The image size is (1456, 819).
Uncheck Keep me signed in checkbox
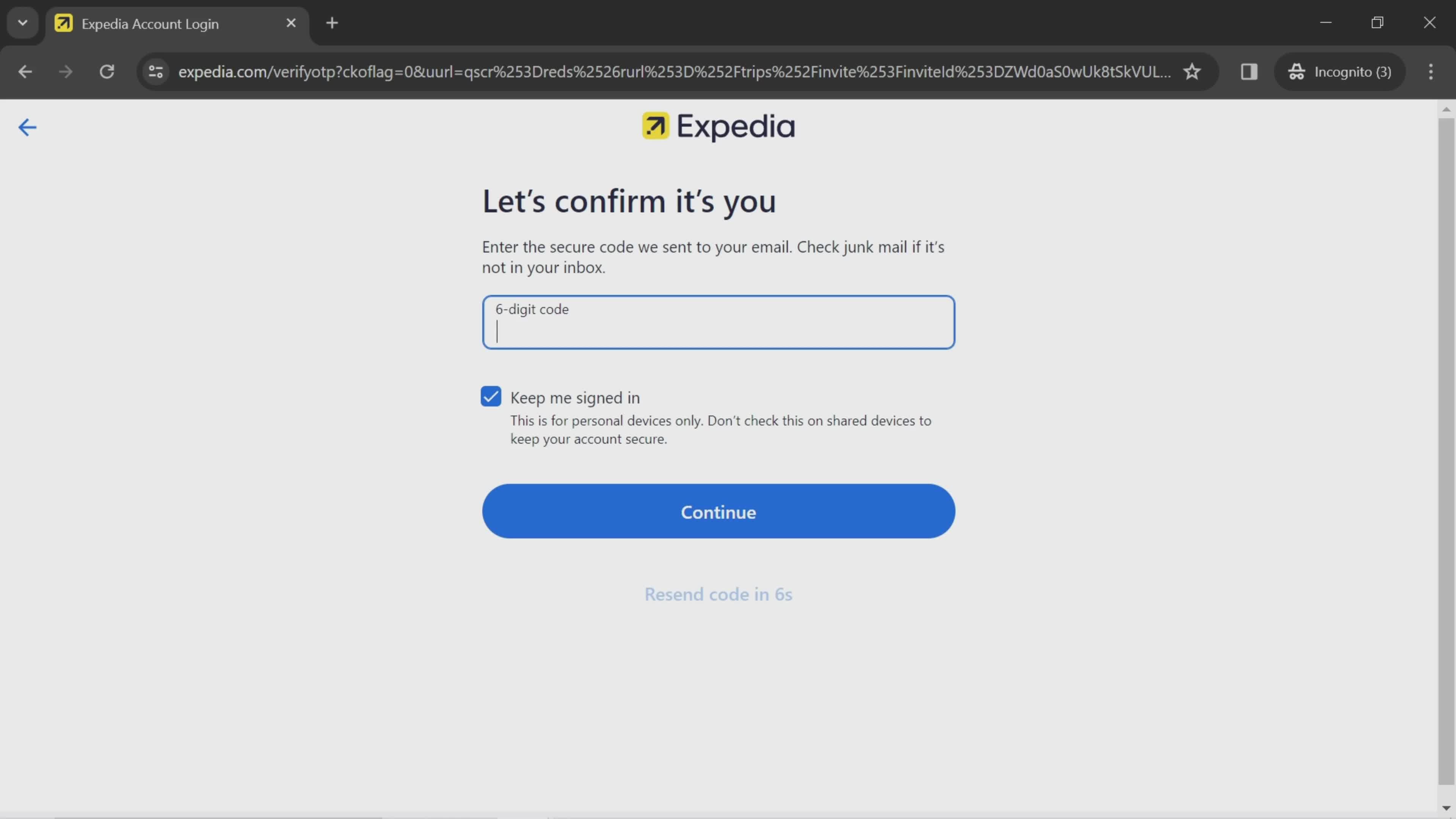click(x=491, y=397)
